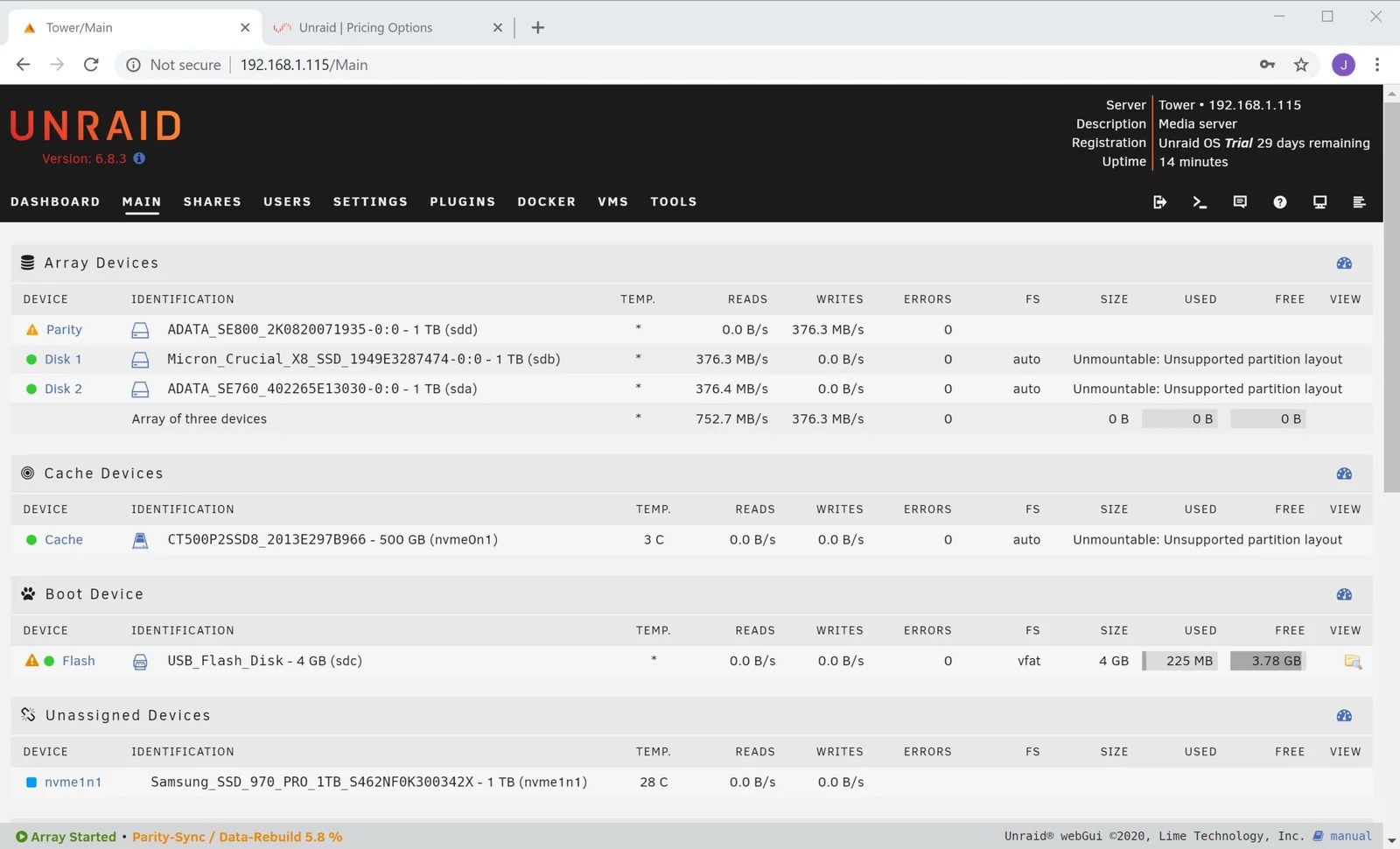Viewport: 1400px width, 849px height.
Task: Open the monitor display icon
Action: click(x=1319, y=202)
